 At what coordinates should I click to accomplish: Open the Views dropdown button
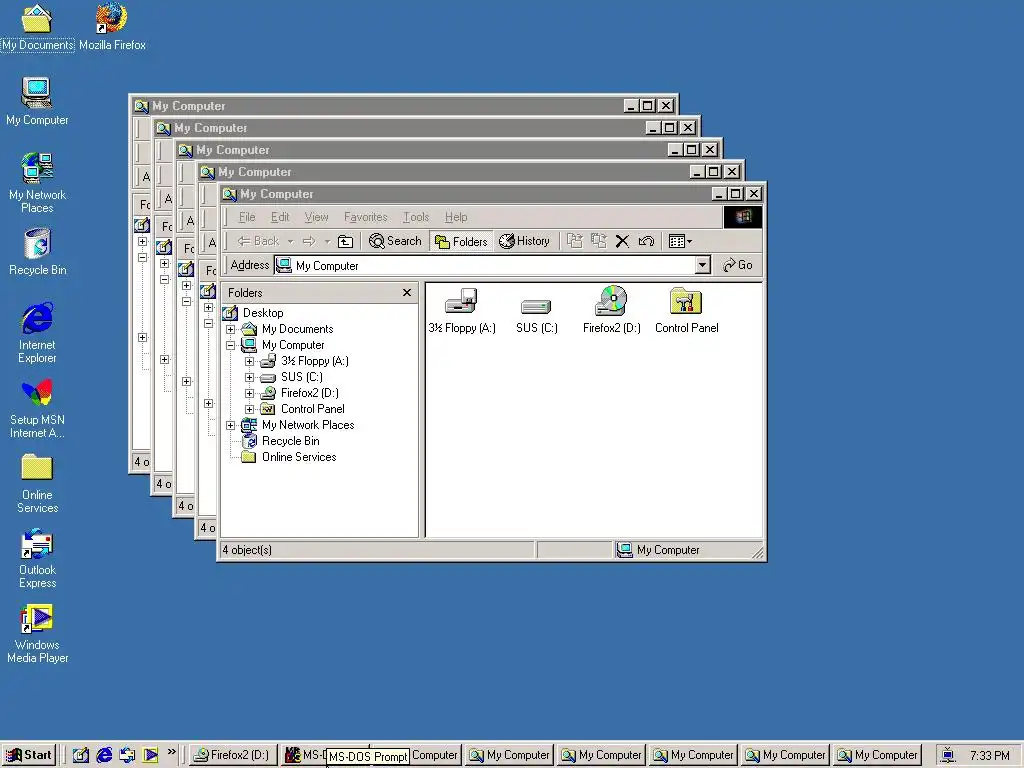tap(680, 241)
